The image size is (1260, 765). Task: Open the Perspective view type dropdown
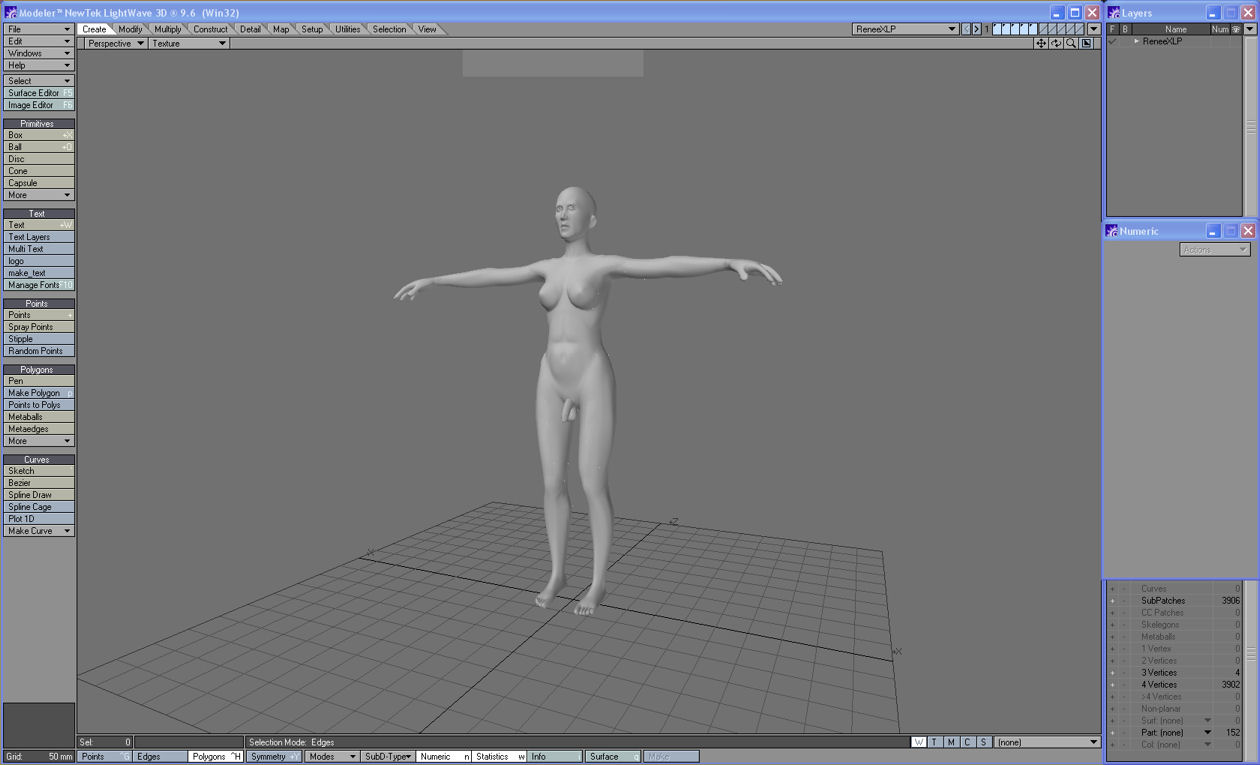click(115, 44)
